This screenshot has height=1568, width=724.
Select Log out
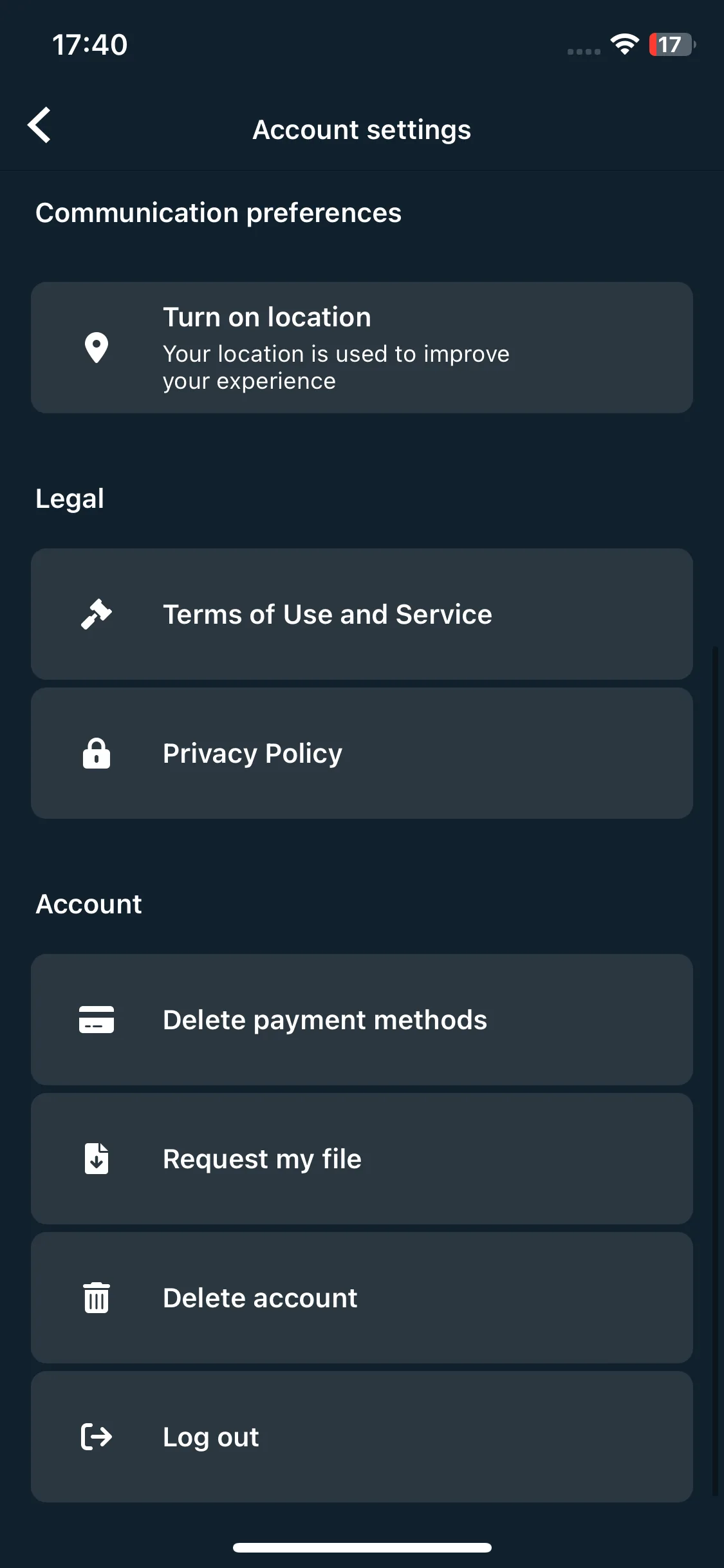(x=362, y=1437)
